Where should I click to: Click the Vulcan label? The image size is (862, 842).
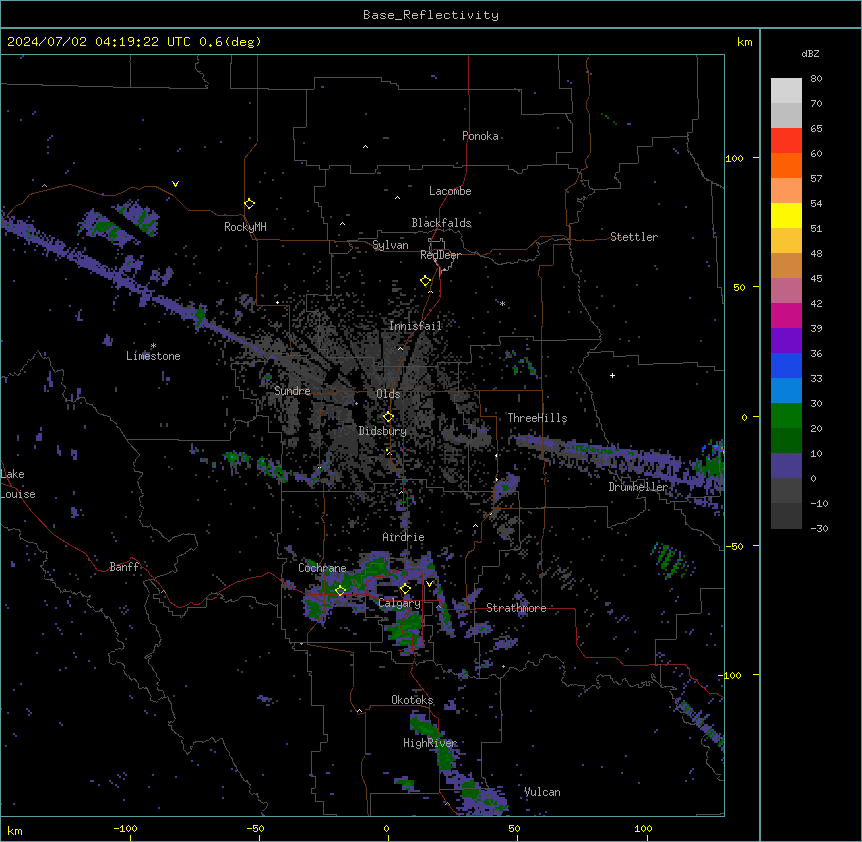(x=542, y=792)
